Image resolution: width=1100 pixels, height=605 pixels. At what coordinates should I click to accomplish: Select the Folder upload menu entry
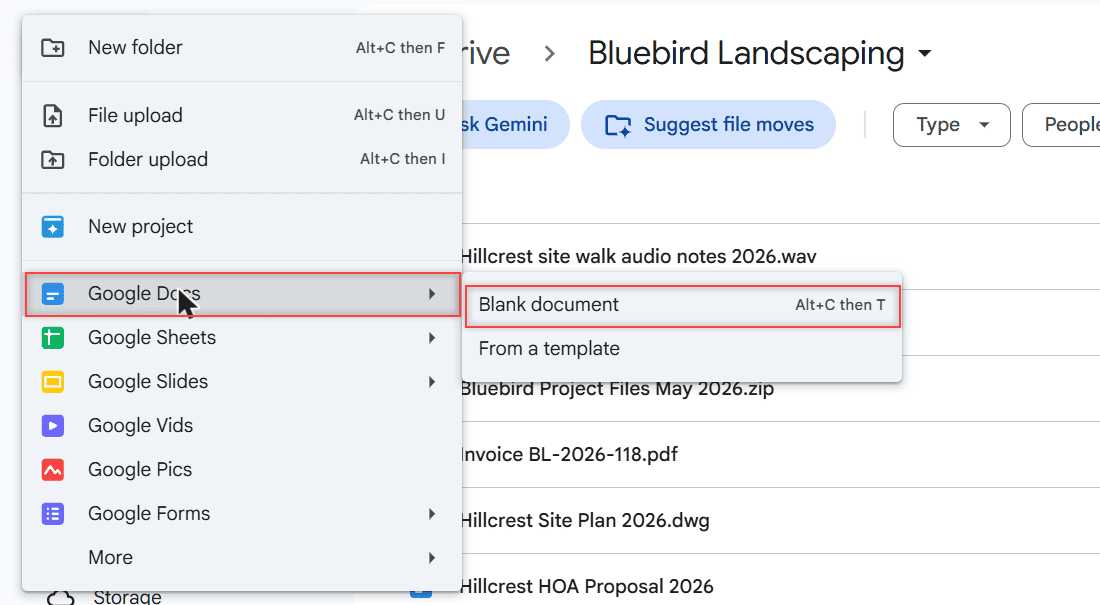243,159
